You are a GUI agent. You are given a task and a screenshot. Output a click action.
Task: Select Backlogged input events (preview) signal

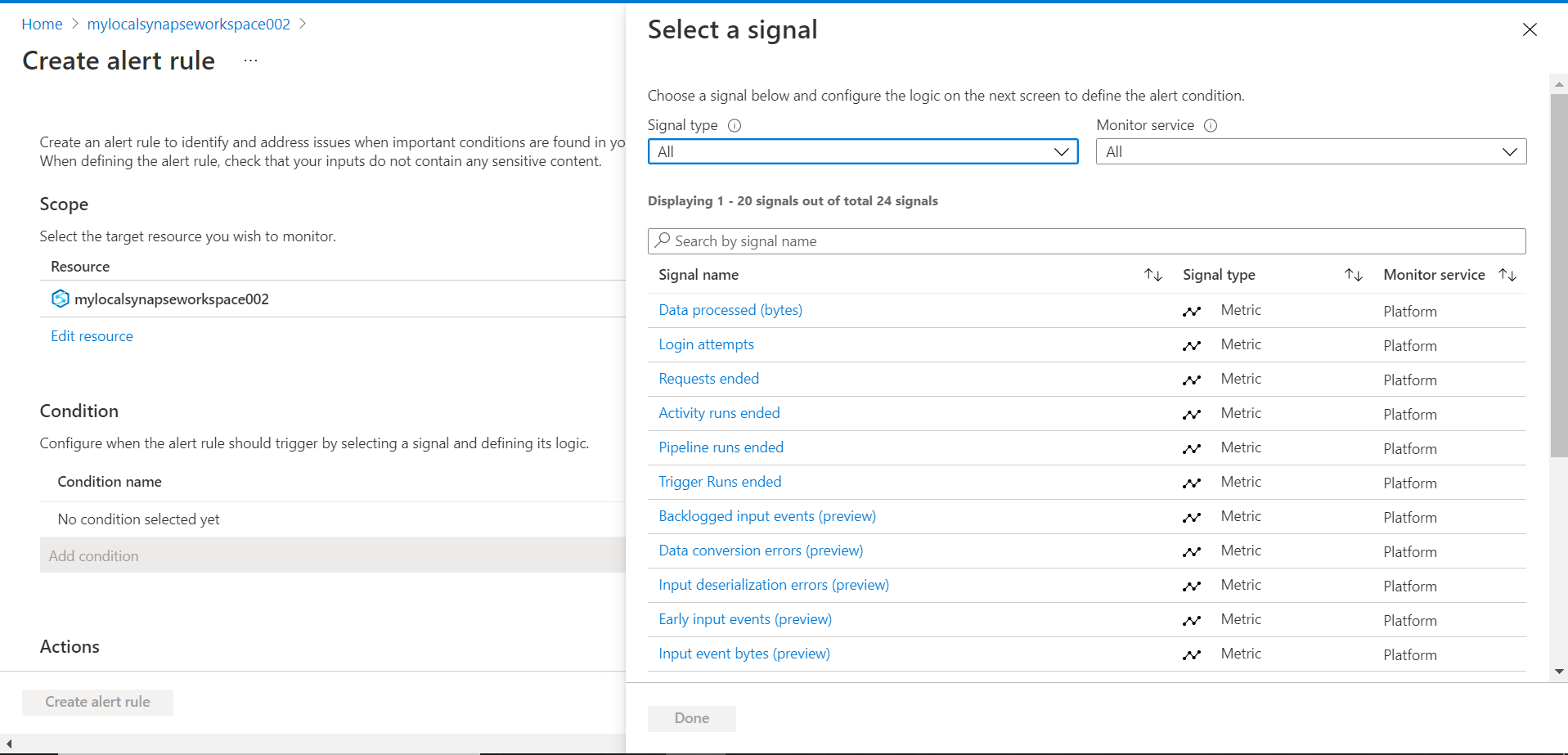(766, 516)
